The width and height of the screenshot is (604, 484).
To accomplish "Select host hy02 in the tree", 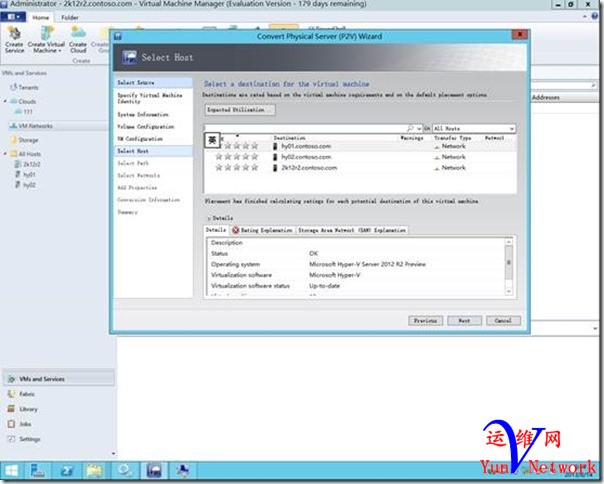I will [x=29, y=185].
